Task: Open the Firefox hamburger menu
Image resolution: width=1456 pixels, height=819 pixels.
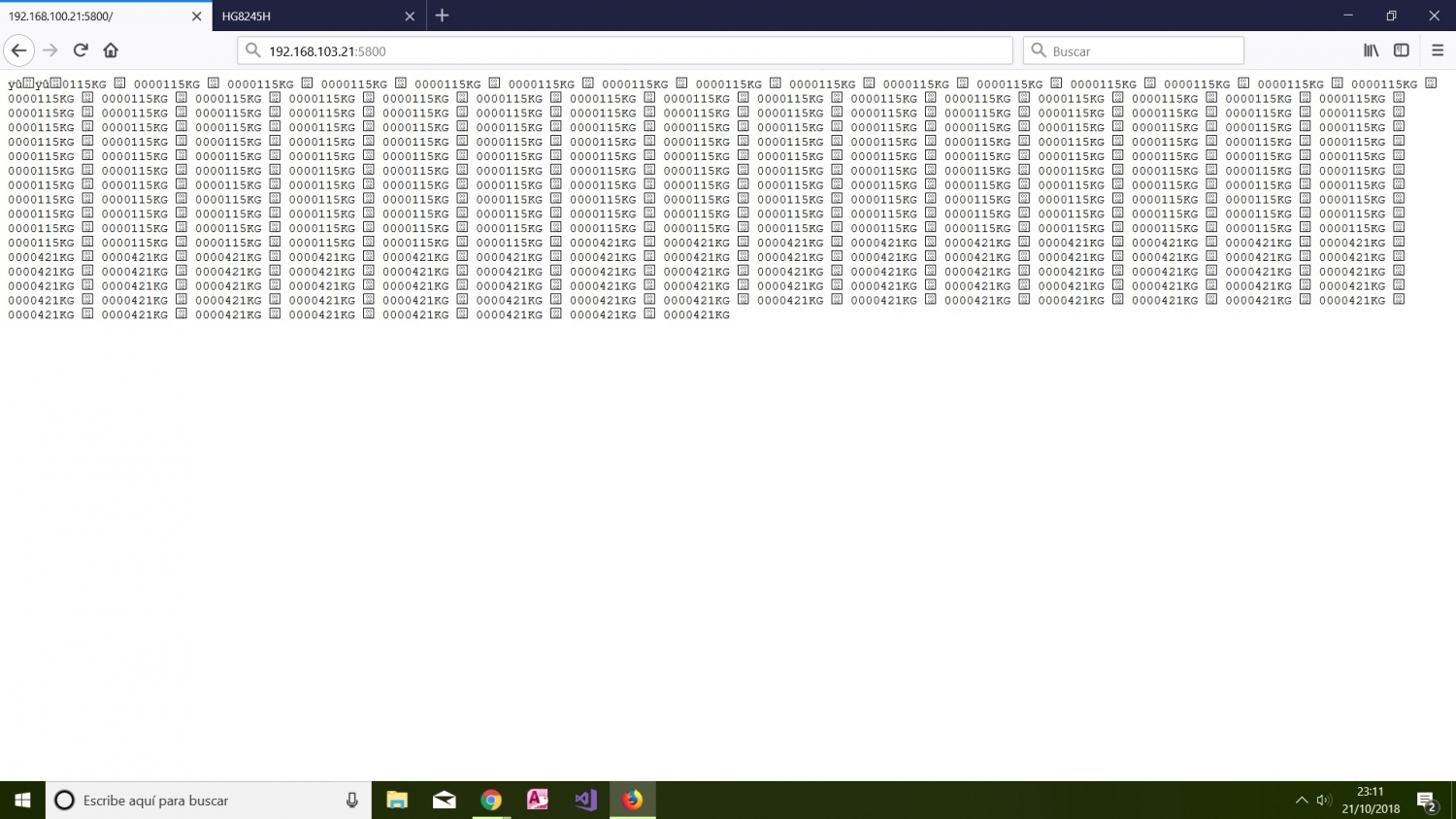Action: coord(1438,50)
